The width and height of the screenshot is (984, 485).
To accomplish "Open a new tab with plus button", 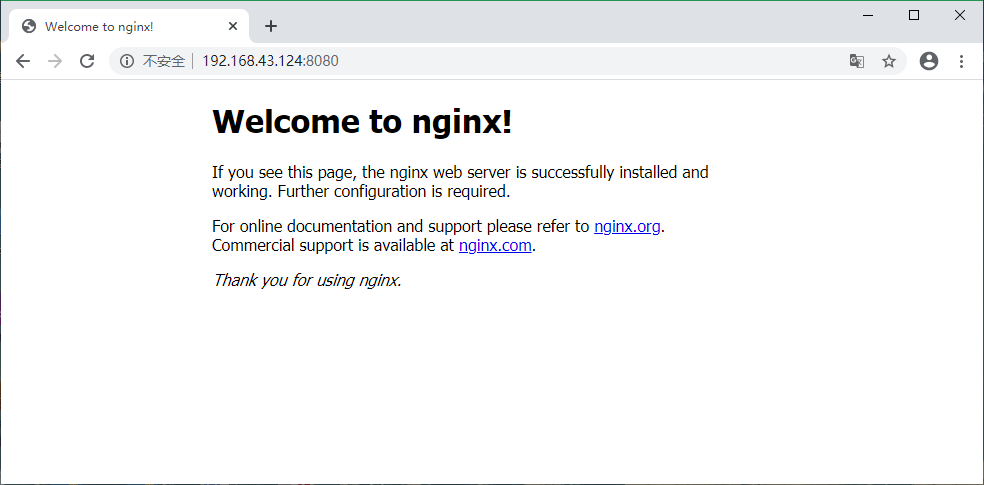I will pyautogui.click(x=270, y=26).
